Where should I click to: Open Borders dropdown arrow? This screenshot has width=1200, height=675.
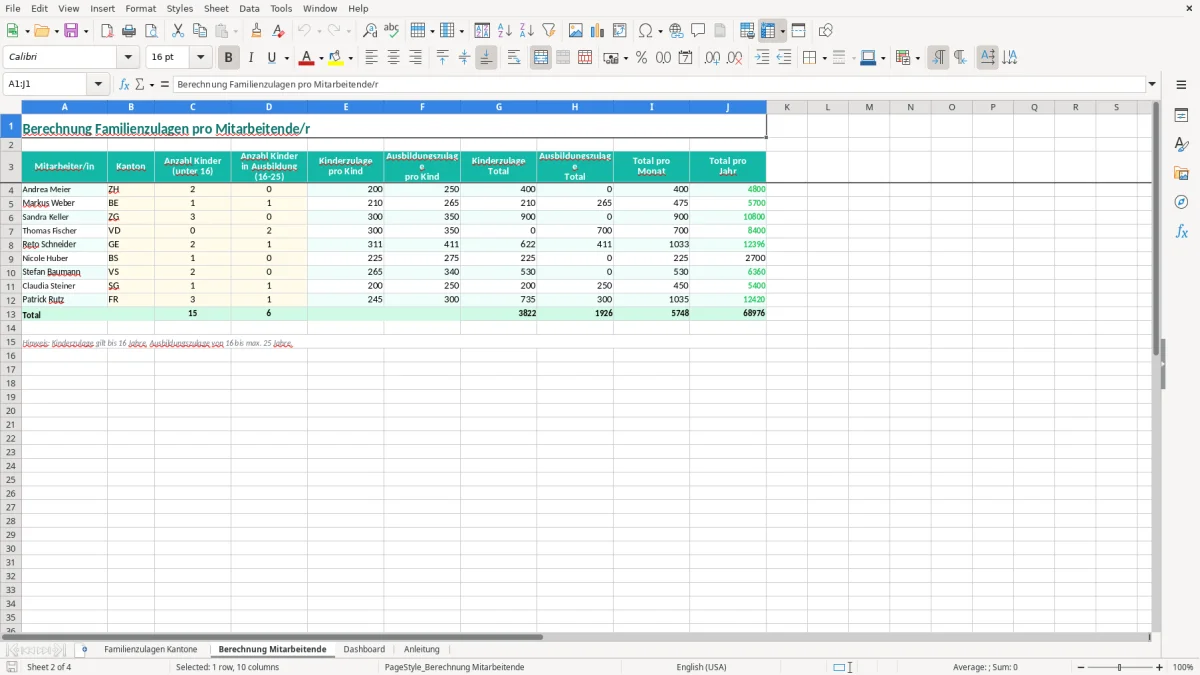click(824, 58)
